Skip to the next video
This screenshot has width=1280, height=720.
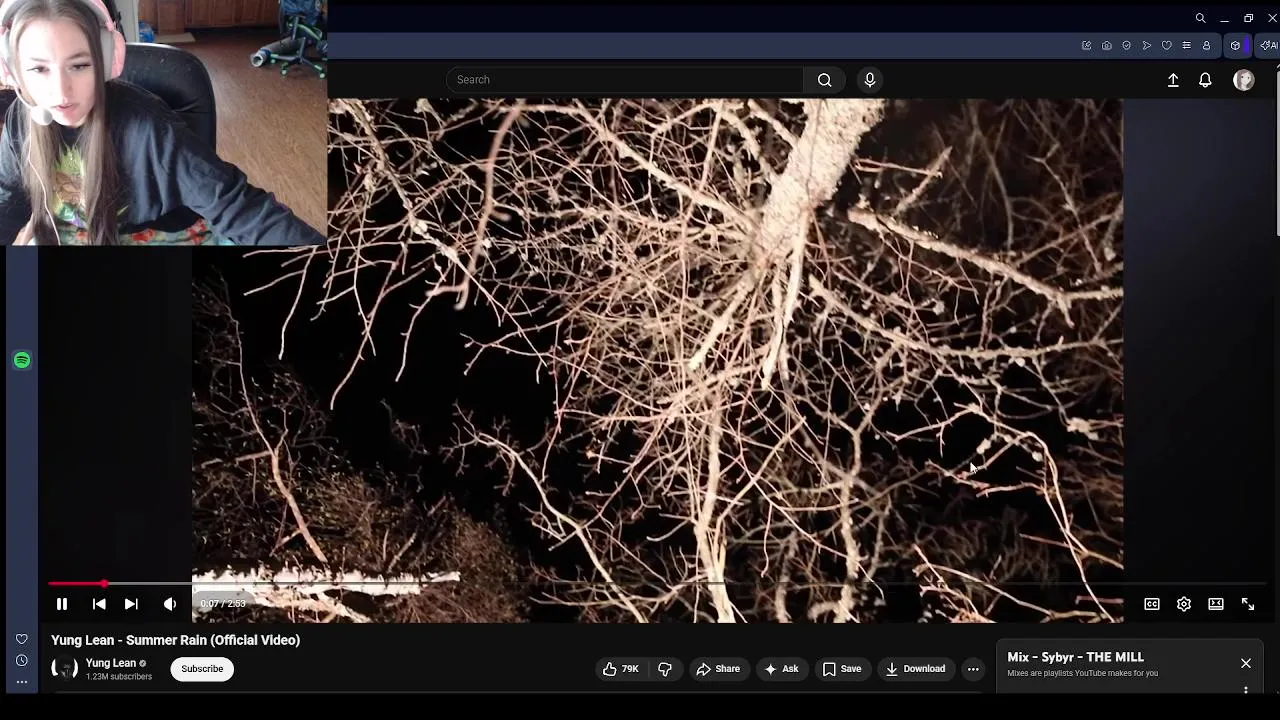pos(131,604)
